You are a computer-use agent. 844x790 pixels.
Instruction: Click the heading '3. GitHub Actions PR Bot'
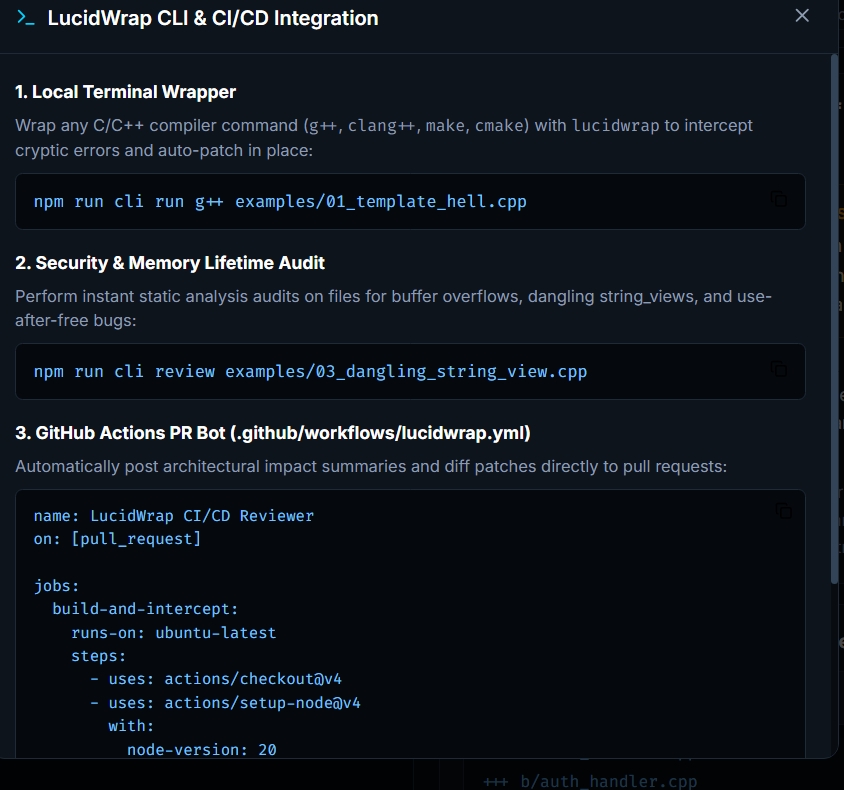272,433
